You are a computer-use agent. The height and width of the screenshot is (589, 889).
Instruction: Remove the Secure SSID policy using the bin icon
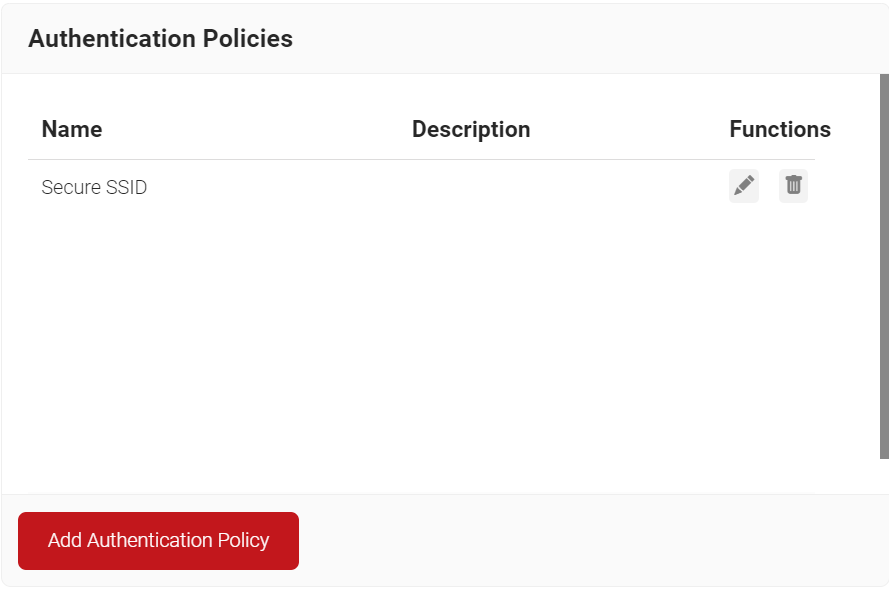click(793, 186)
